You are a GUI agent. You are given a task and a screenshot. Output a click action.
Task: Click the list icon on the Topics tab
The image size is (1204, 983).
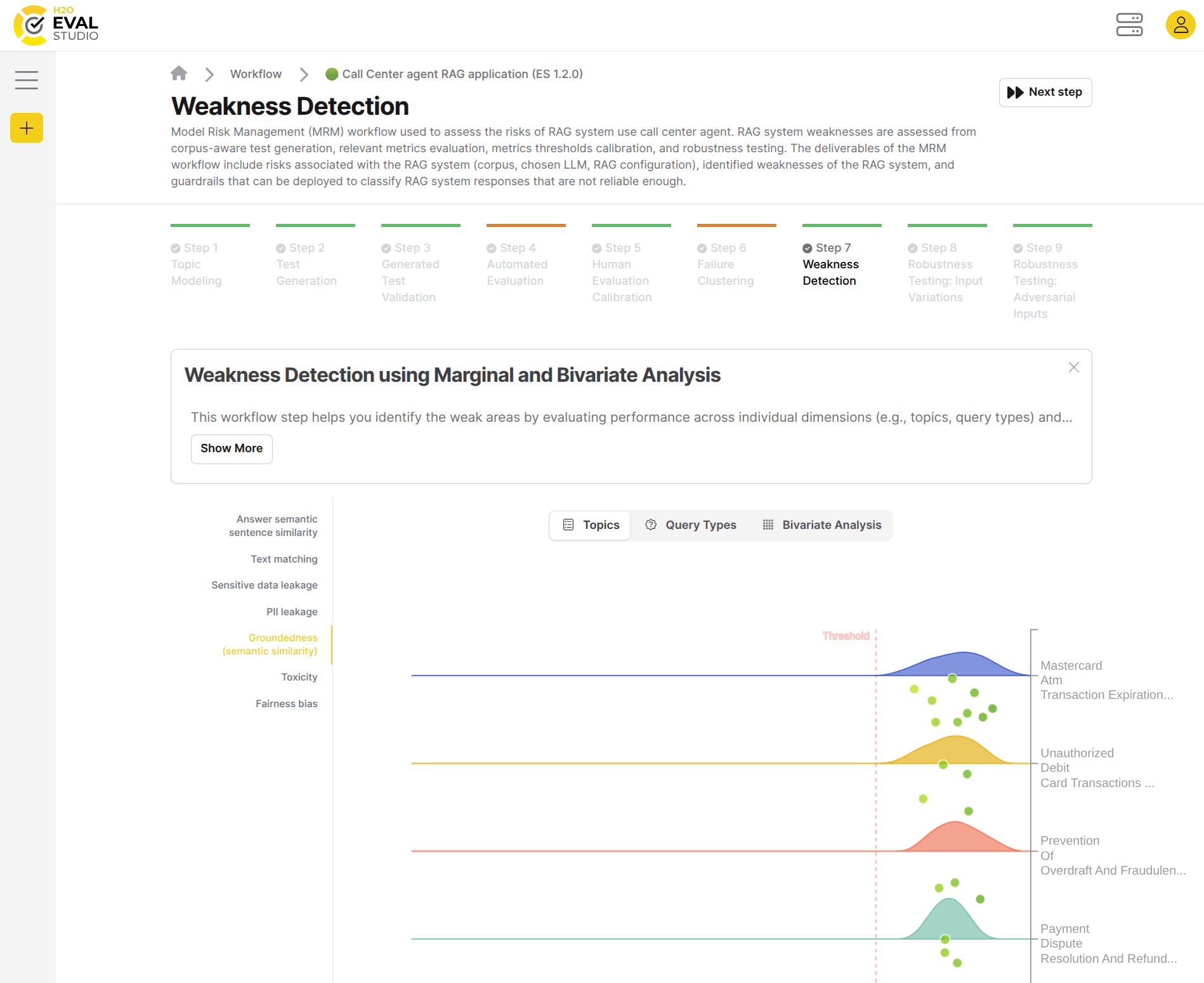(x=567, y=524)
